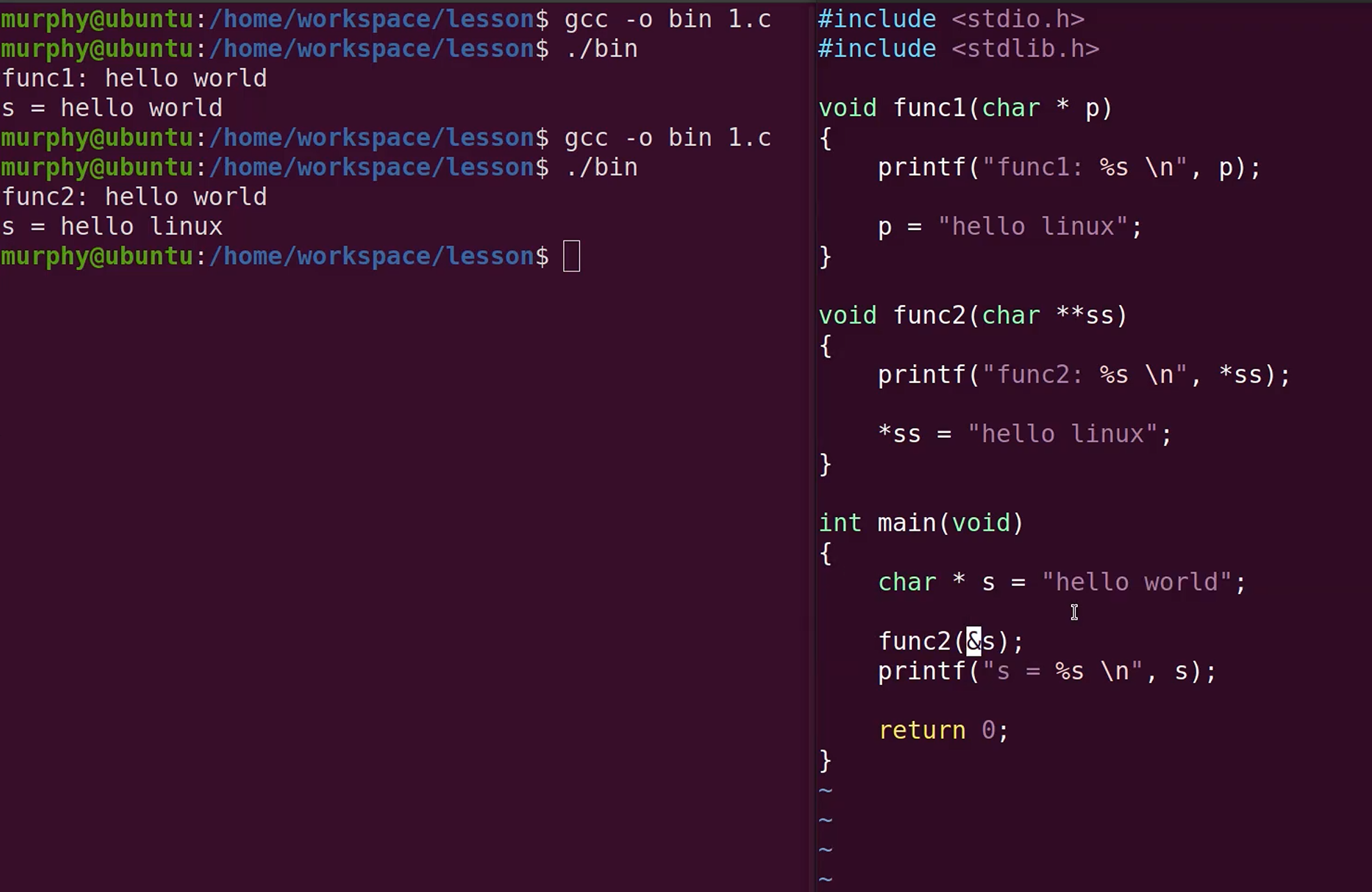Screen dimensions: 1372x892
Task: Click the closing brace of main function
Action: pos(825,760)
